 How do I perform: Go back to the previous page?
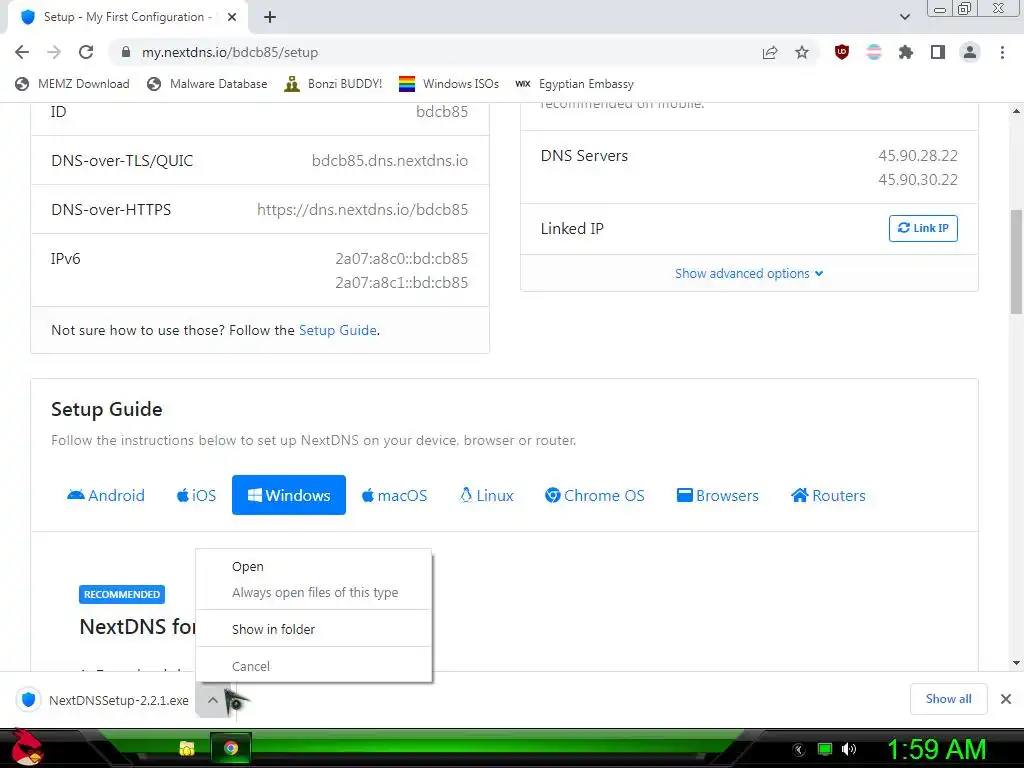point(22,52)
